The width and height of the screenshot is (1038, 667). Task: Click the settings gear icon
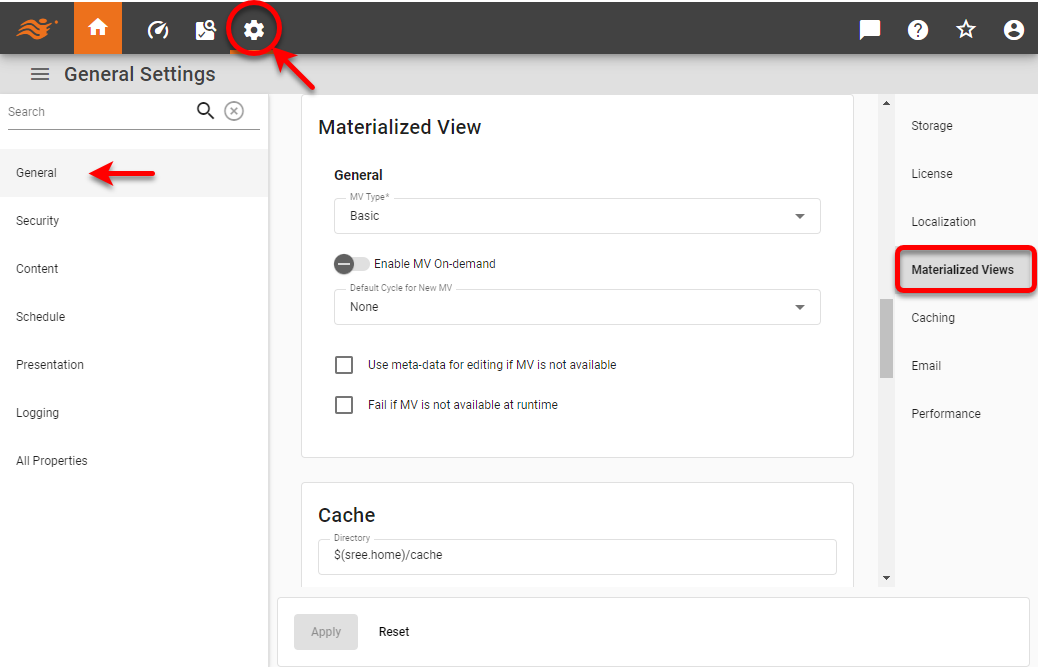point(253,28)
